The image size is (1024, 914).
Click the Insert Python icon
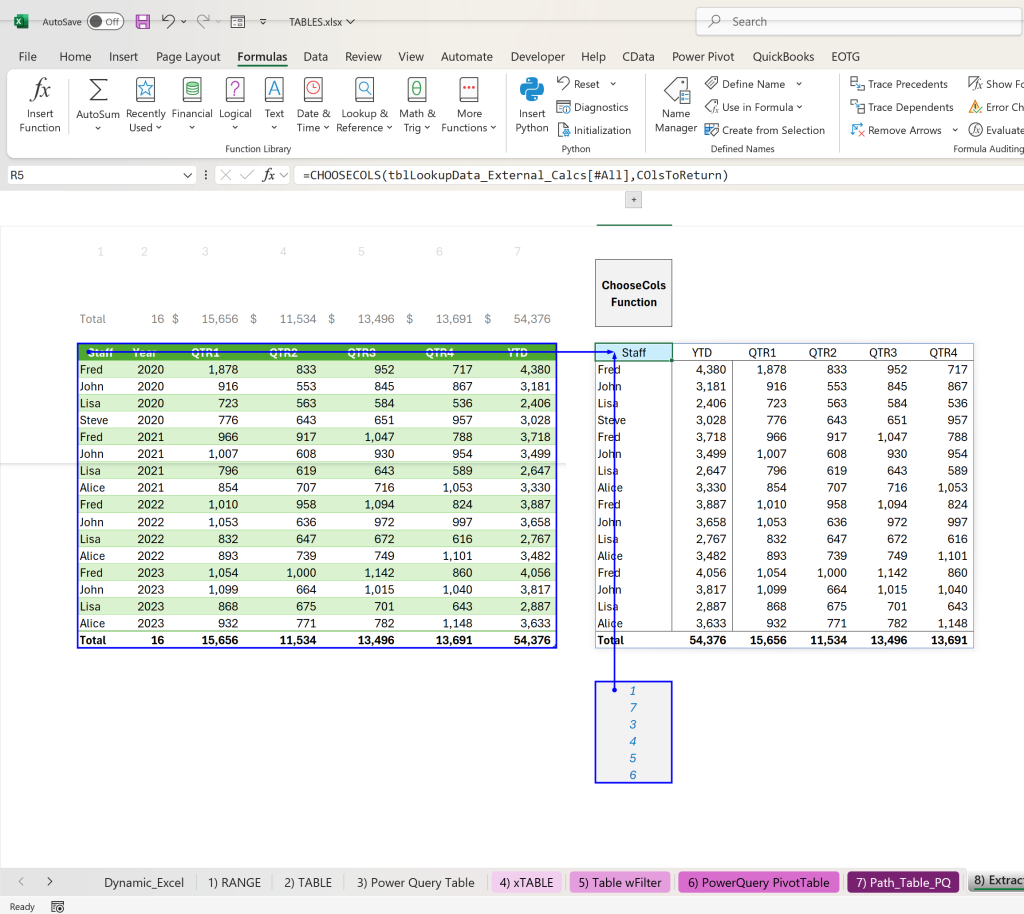(x=532, y=90)
